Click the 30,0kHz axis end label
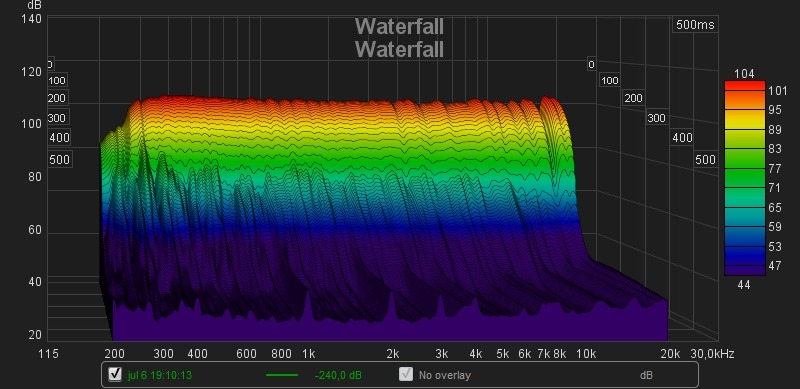 click(x=712, y=354)
